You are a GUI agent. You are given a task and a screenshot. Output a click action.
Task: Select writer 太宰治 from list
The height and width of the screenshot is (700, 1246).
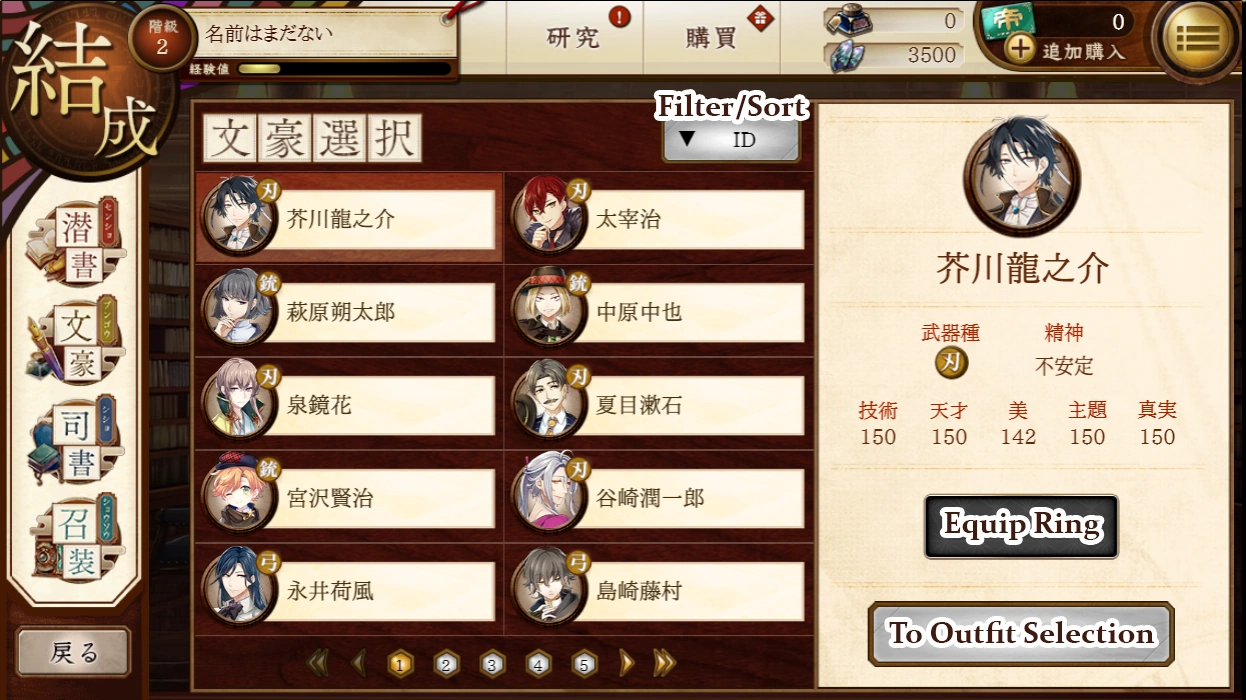tap(659, 219)
